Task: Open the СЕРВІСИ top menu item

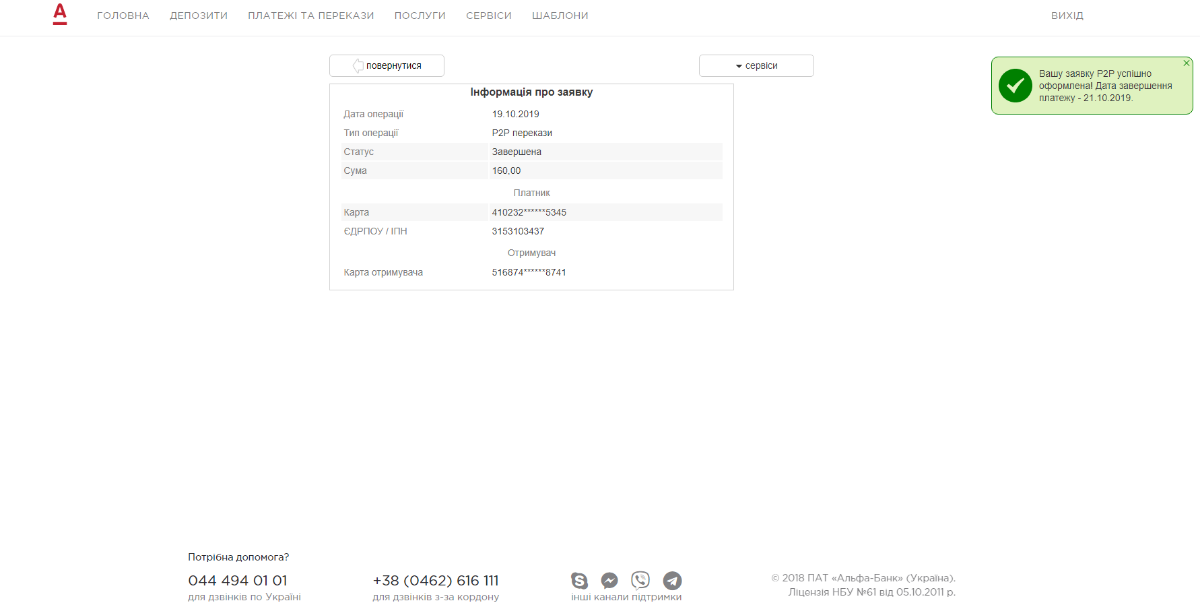Action: [x=489, y=16]
